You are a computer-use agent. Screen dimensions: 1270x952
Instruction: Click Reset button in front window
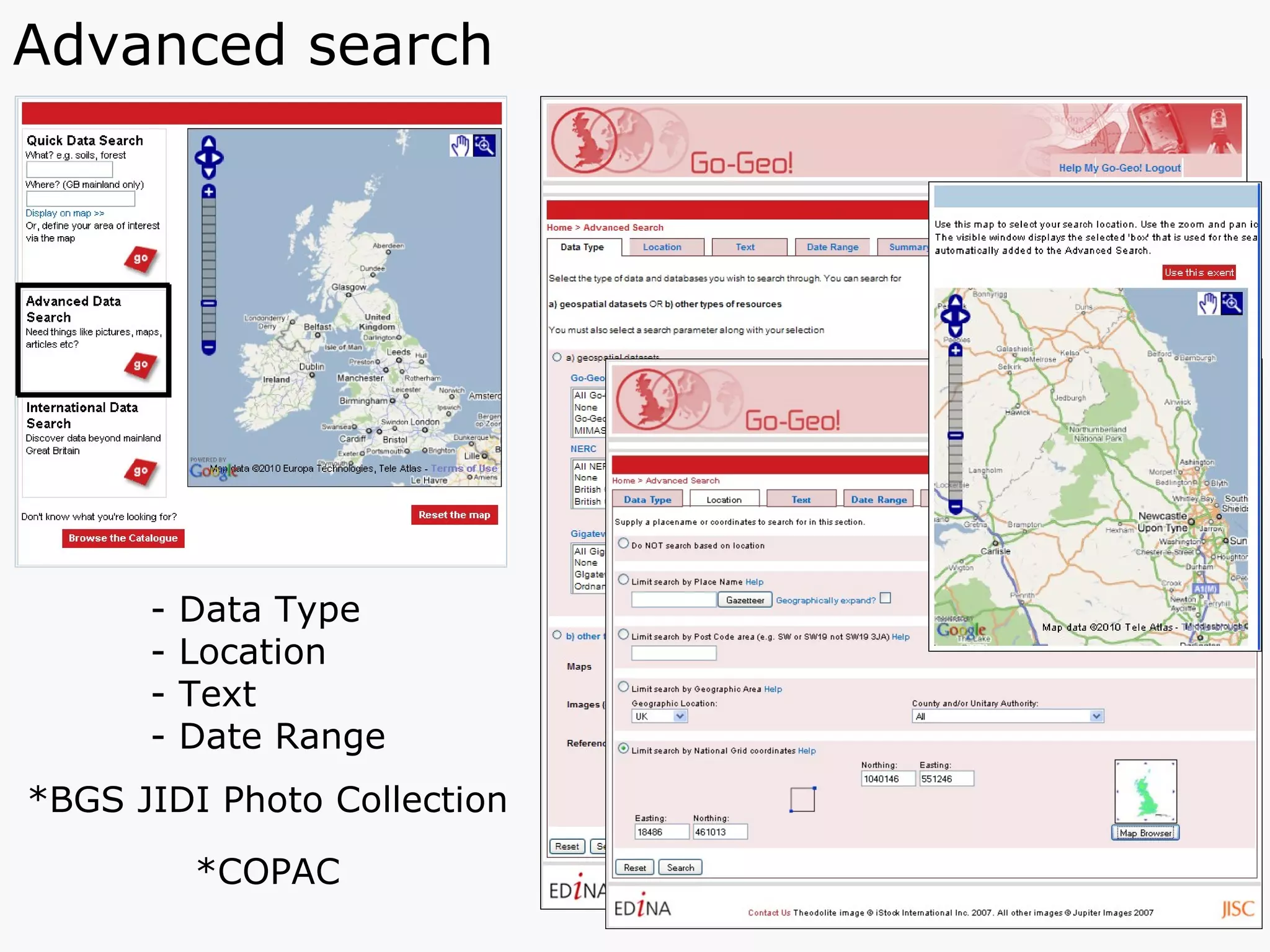(634, 868)
